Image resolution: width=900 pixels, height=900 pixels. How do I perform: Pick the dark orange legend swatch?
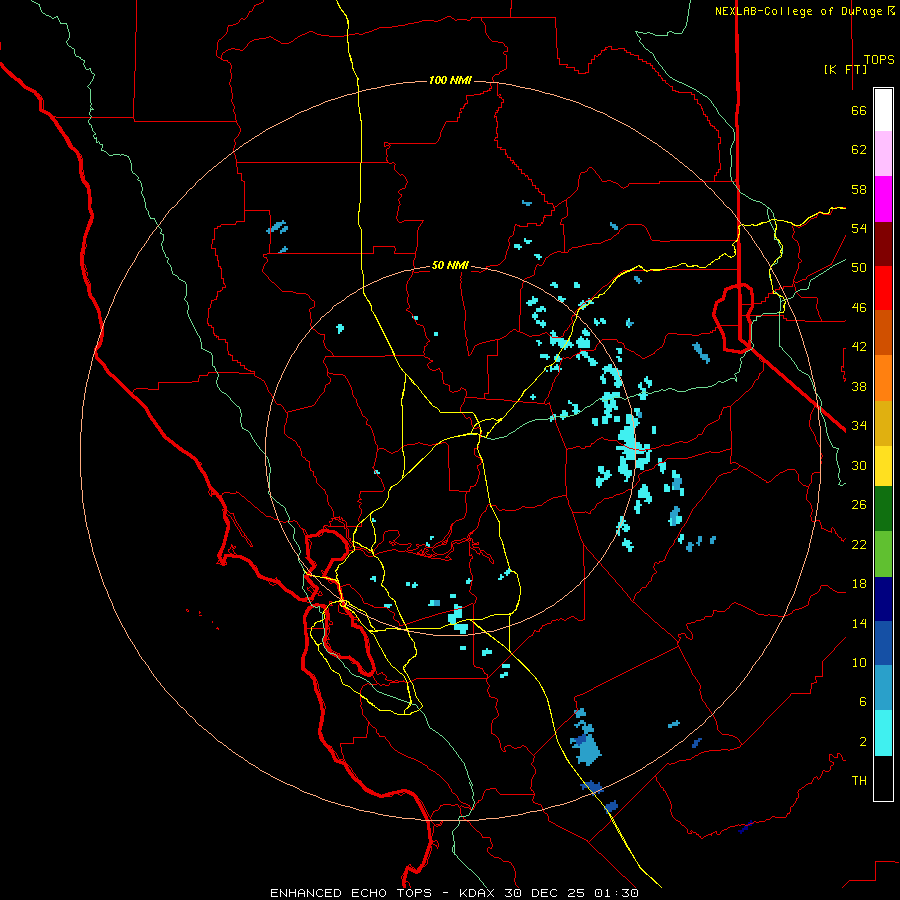click(x=883, y=332)
